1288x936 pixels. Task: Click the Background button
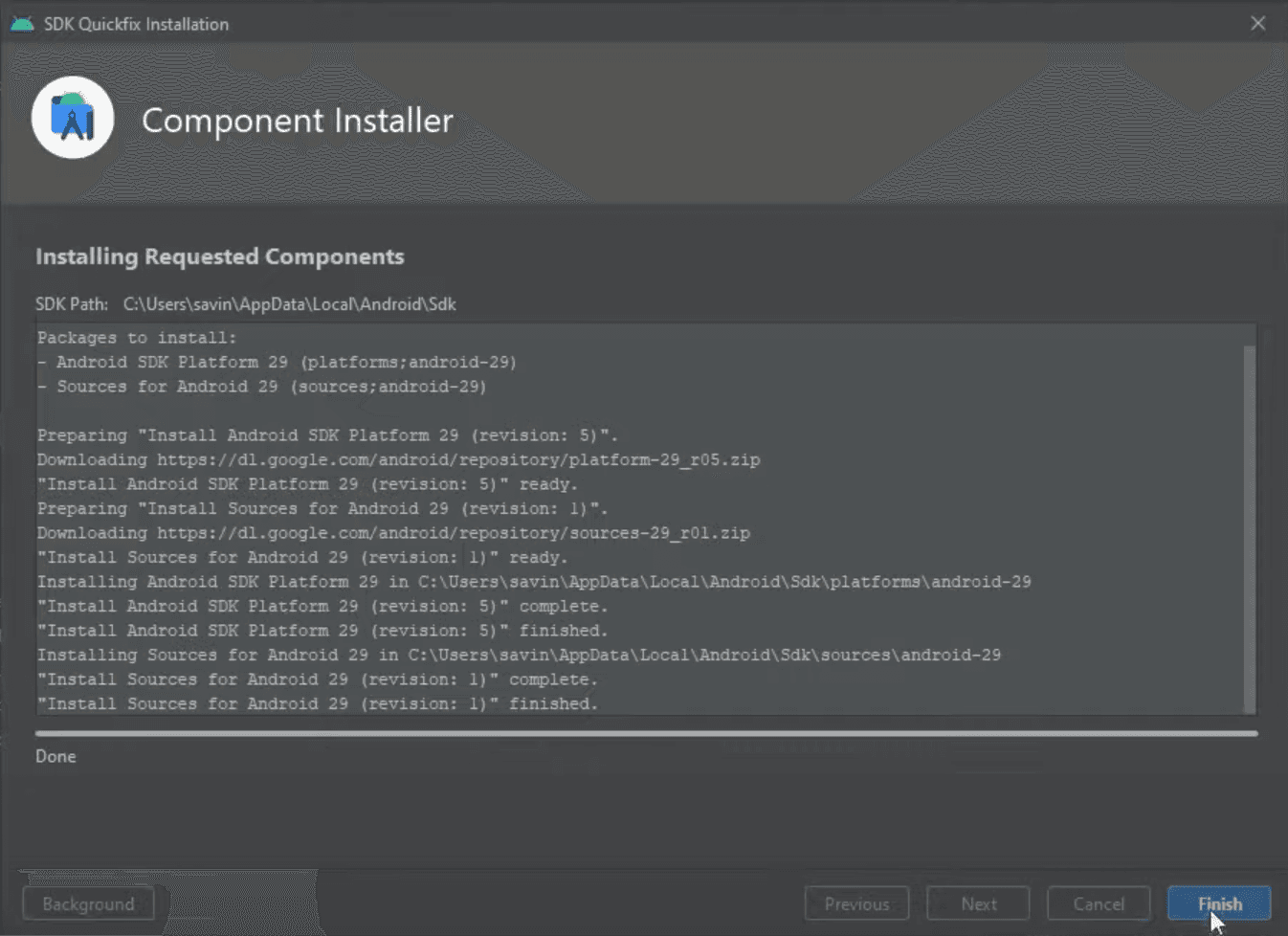point(87,903)
